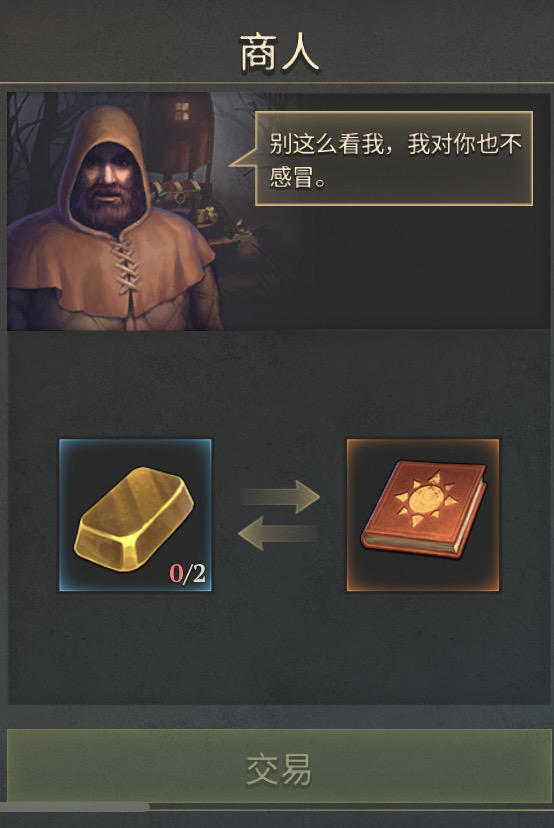Tap the speech bubble pointer tail
The height and width of the screenshot is (828, 554).
tap(243, 159)
